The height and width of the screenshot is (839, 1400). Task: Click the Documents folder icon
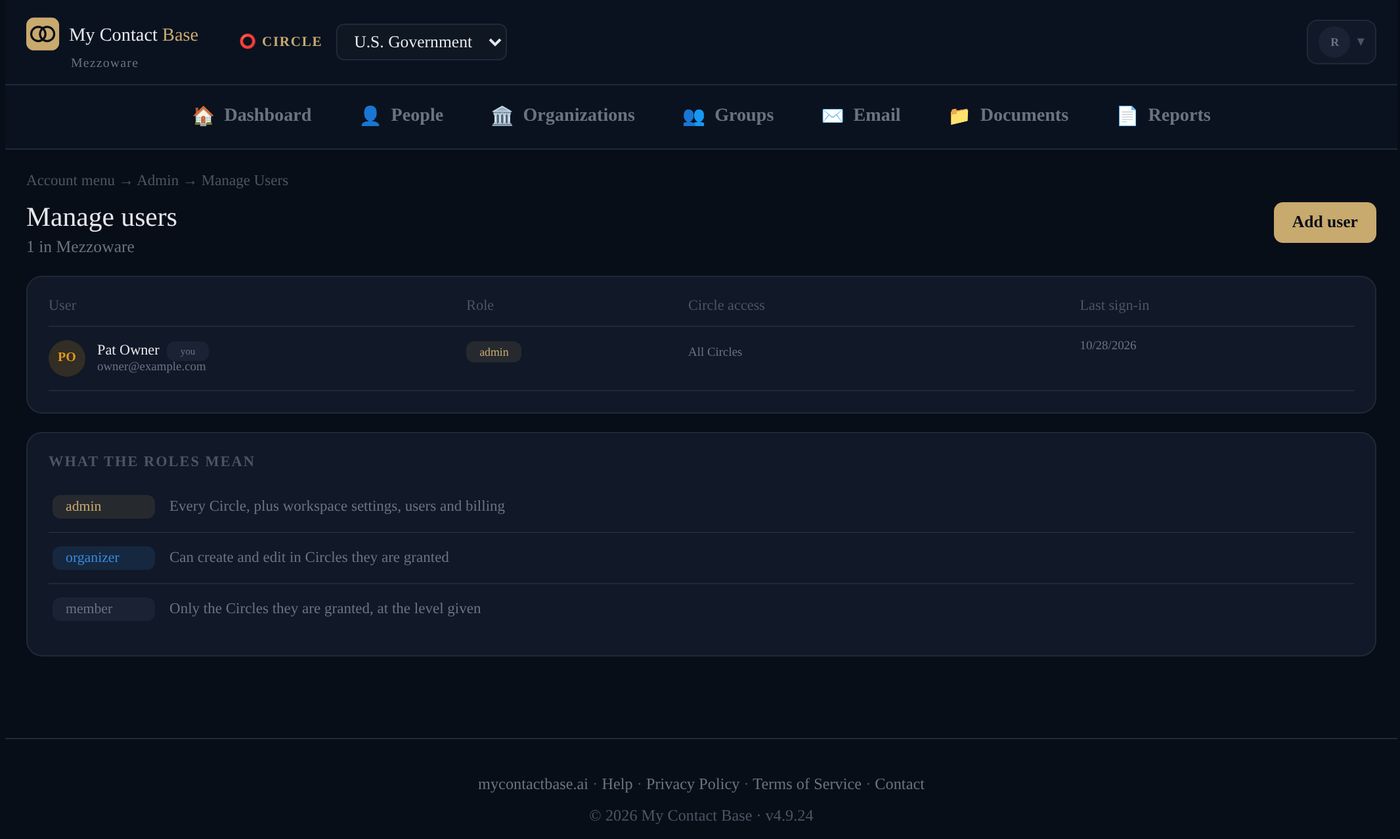click(959, 116)
